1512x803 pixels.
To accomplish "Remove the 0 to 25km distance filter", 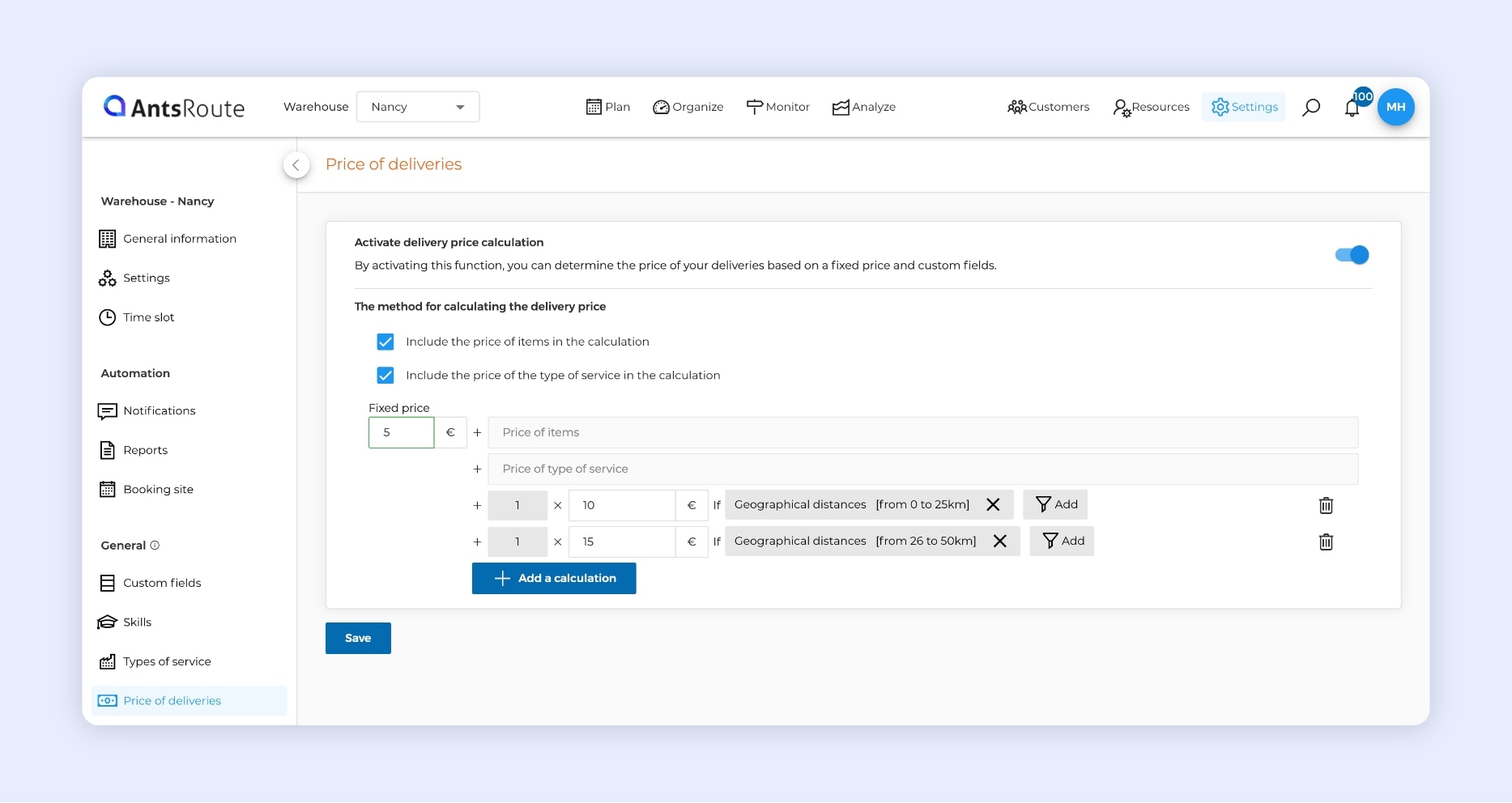I will (993, 504).
